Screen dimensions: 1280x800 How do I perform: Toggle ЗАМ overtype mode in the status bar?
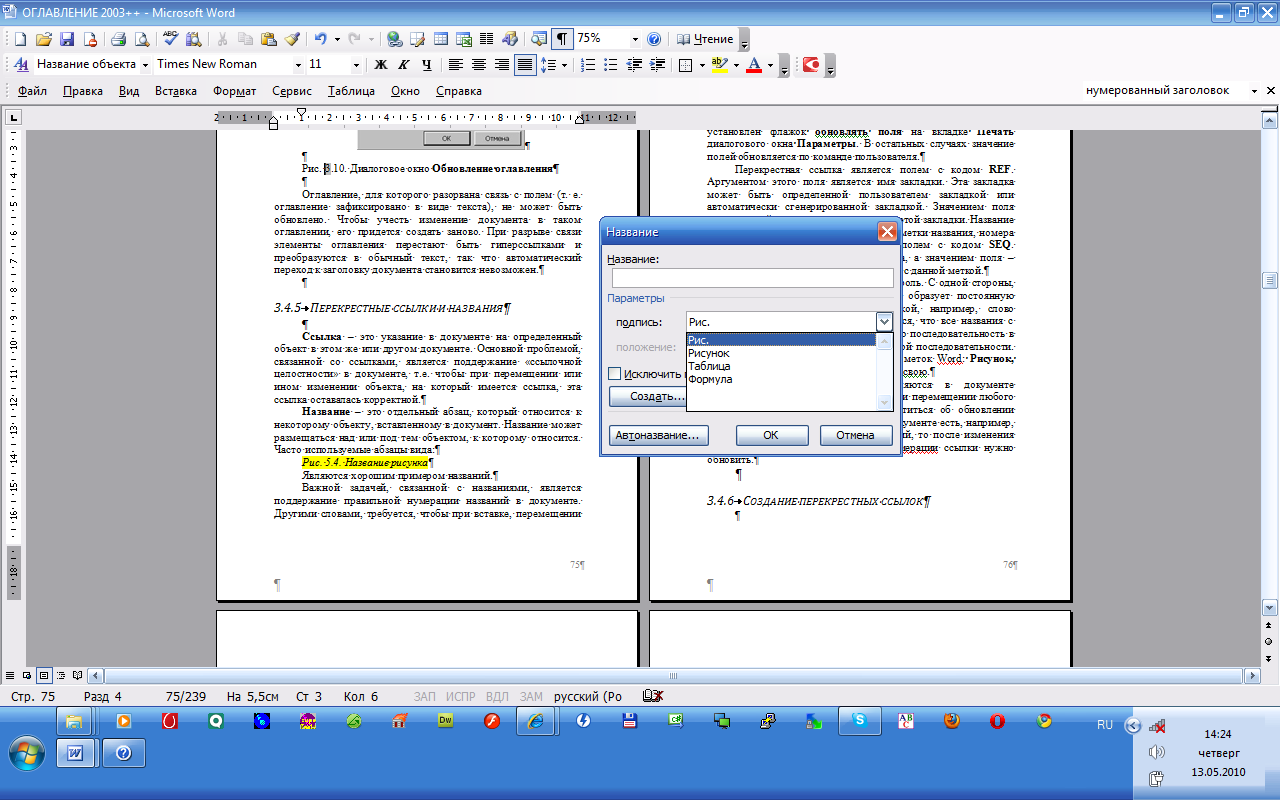pos(531,696)
